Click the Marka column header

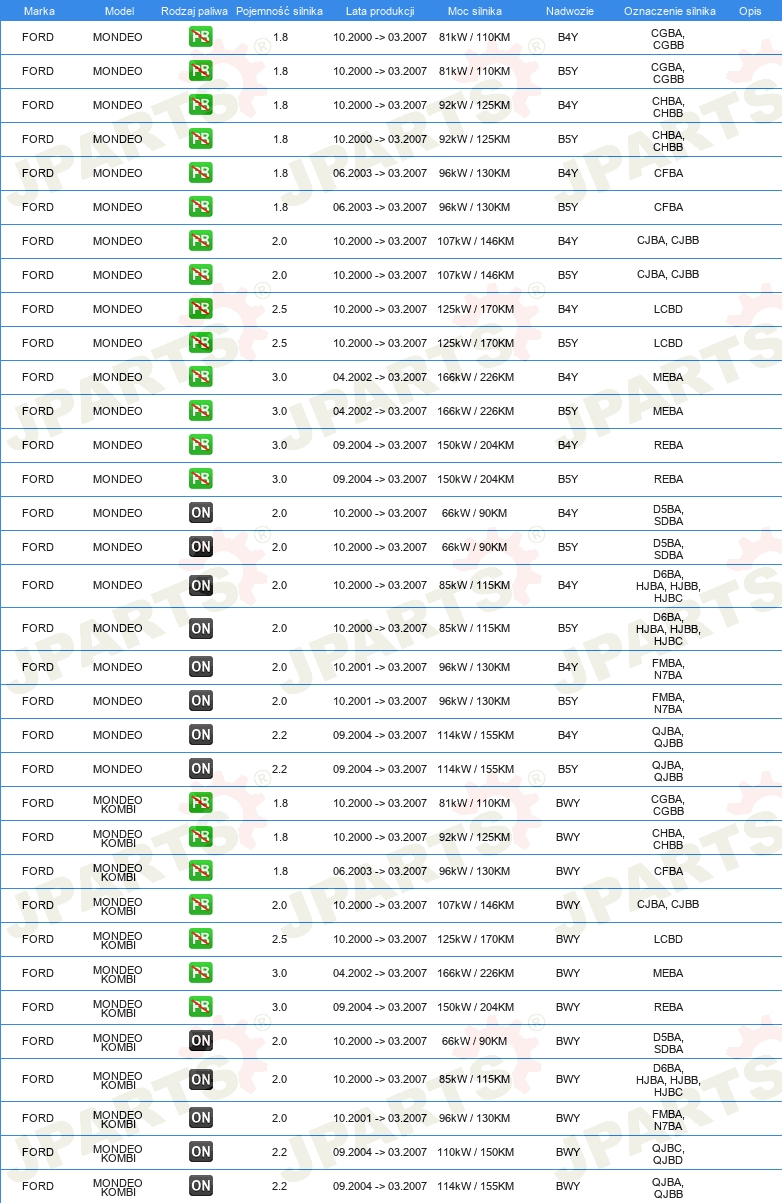(x=39, y=11)
